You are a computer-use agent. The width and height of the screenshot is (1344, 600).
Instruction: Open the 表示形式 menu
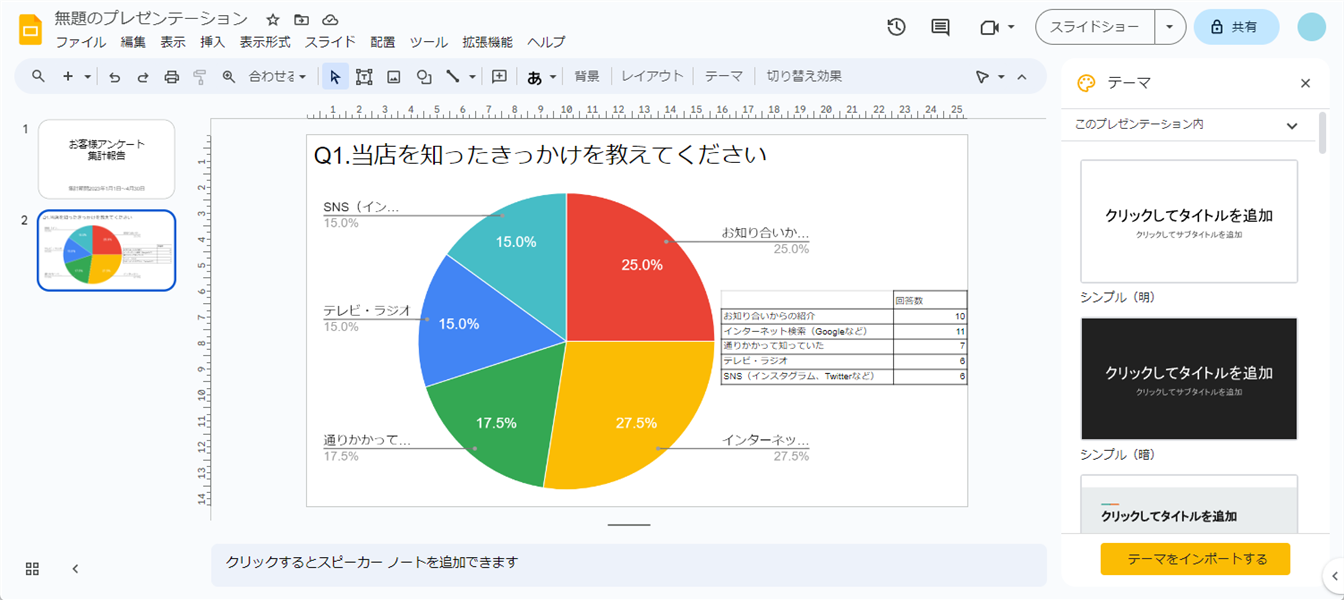click(265, 42)
